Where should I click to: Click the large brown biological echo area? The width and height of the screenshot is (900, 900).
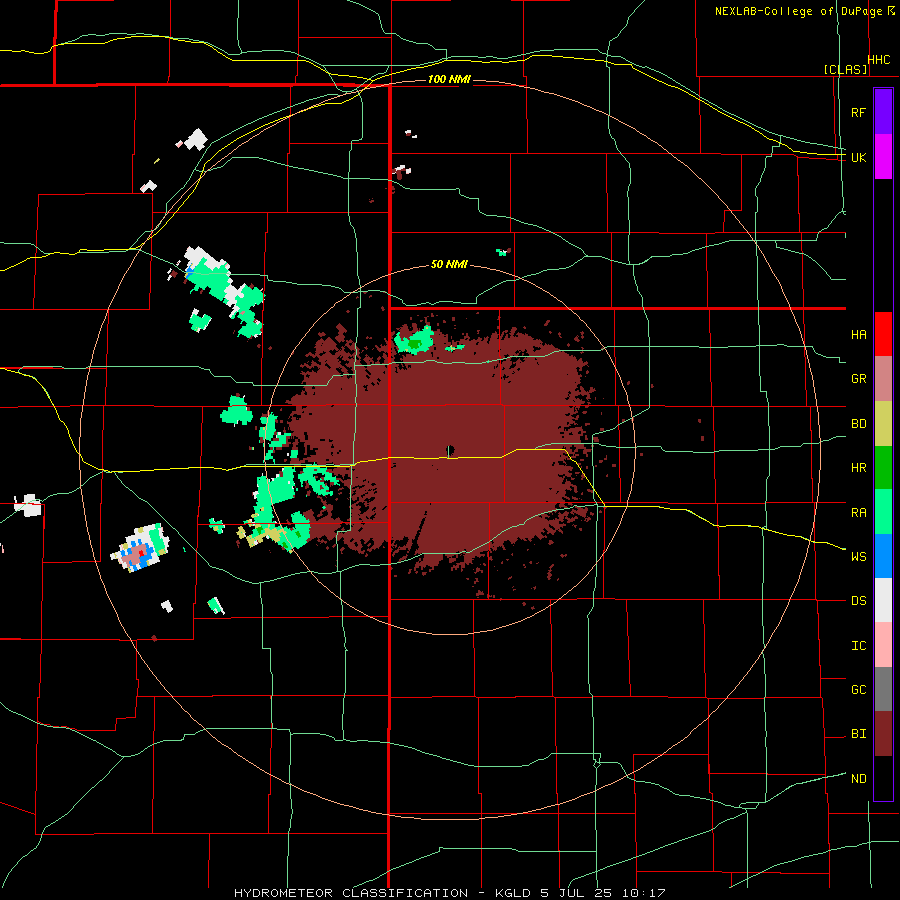click(448, 448)
